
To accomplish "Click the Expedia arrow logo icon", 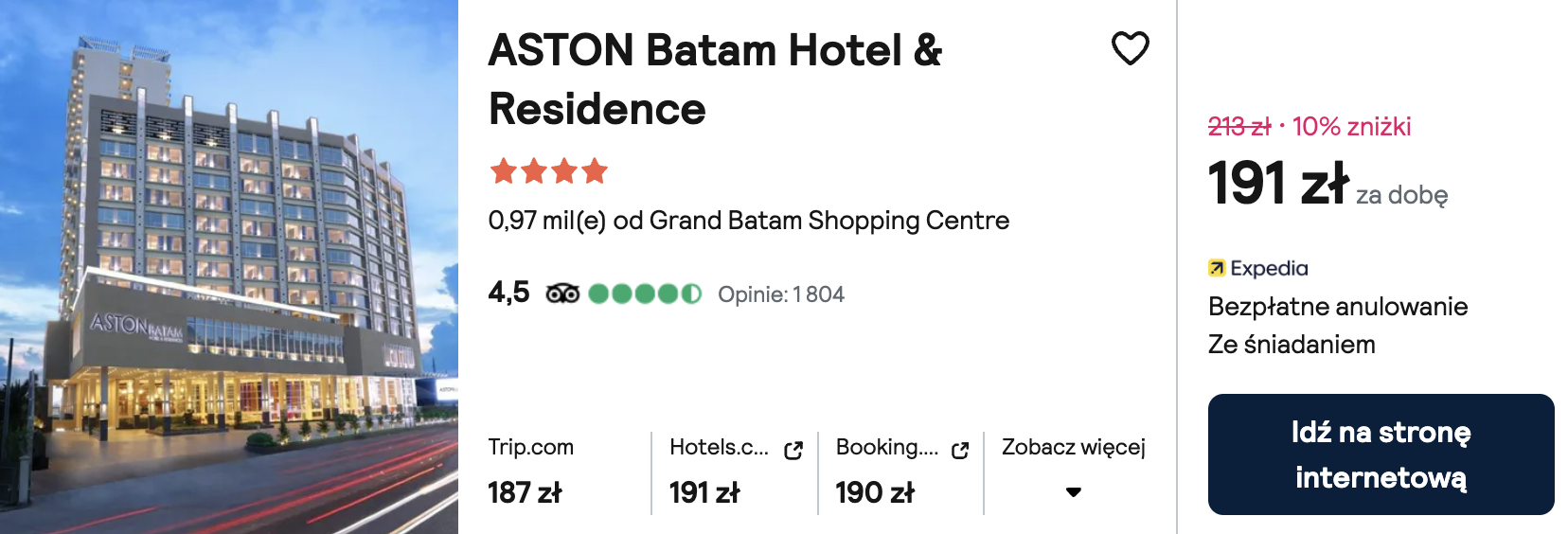I will 1217,268.
